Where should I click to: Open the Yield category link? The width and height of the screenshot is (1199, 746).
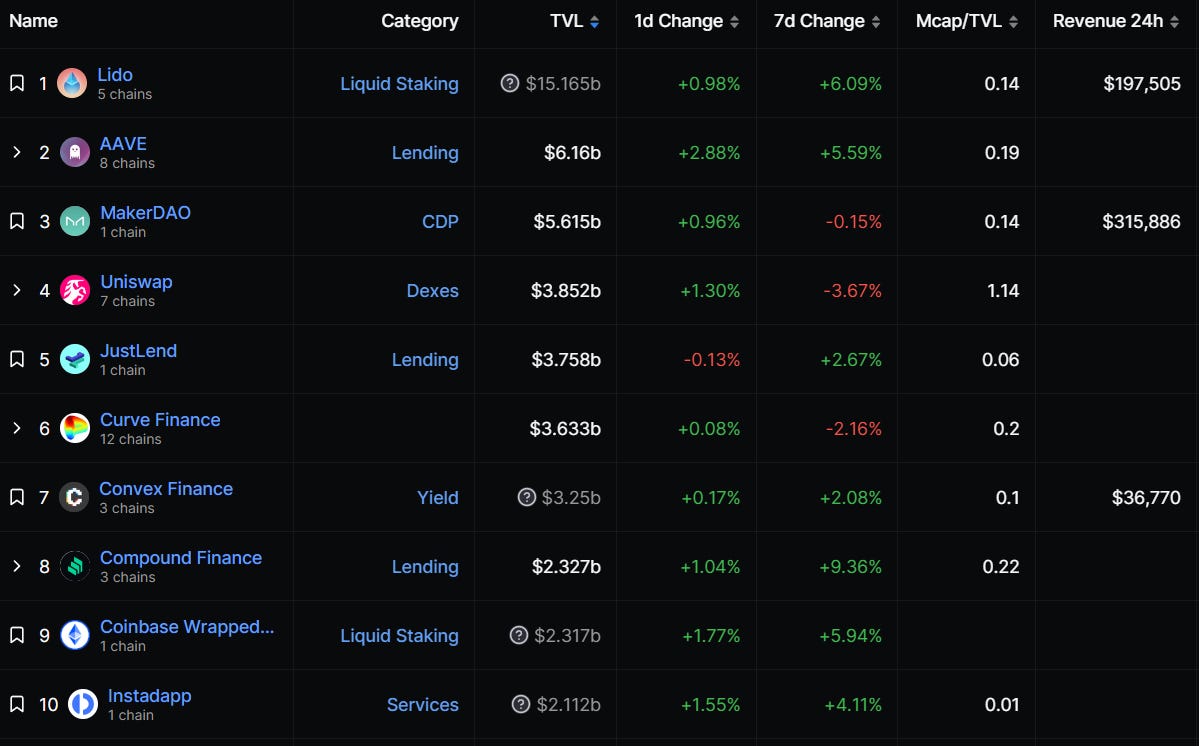coord(438,498)
